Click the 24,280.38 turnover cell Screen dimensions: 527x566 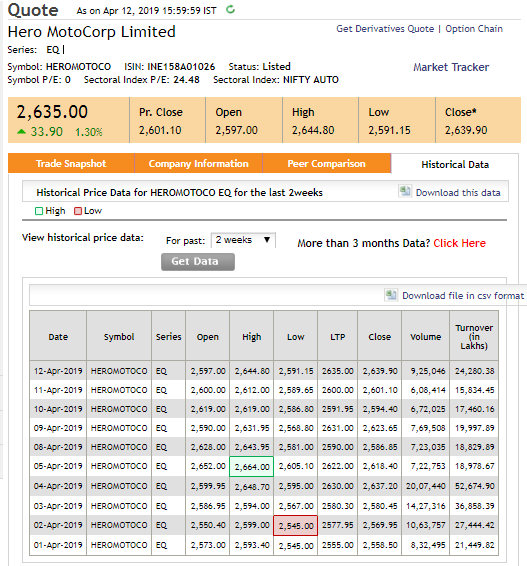[474, 371]
